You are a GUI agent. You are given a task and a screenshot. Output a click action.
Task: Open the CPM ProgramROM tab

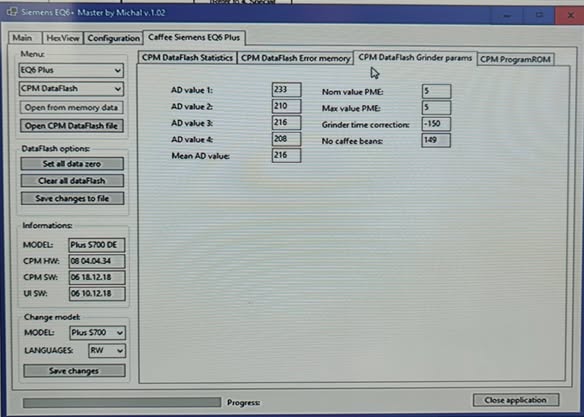click(x=515, y=59)
